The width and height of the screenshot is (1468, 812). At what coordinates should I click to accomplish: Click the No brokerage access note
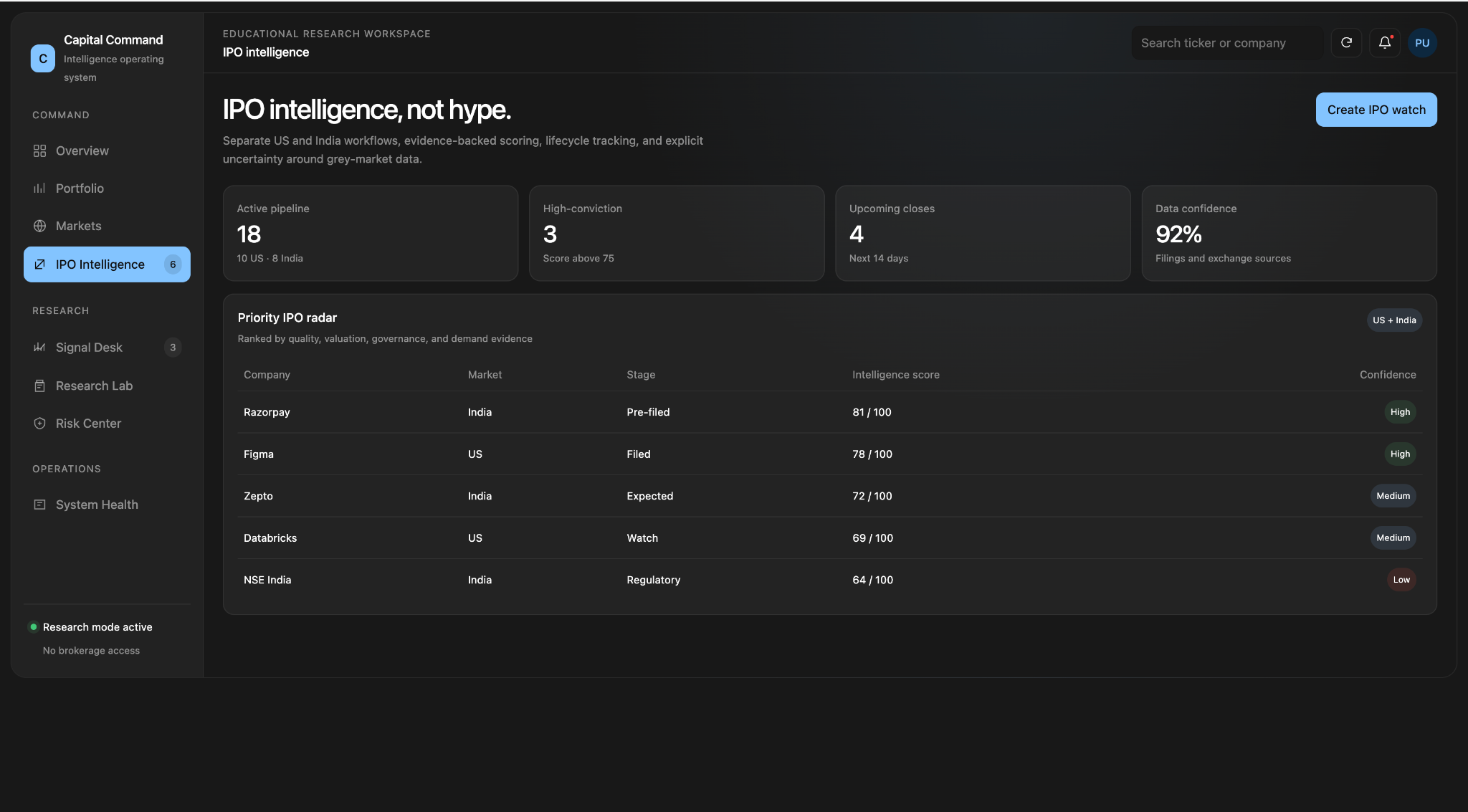click(x=91, y=651)
